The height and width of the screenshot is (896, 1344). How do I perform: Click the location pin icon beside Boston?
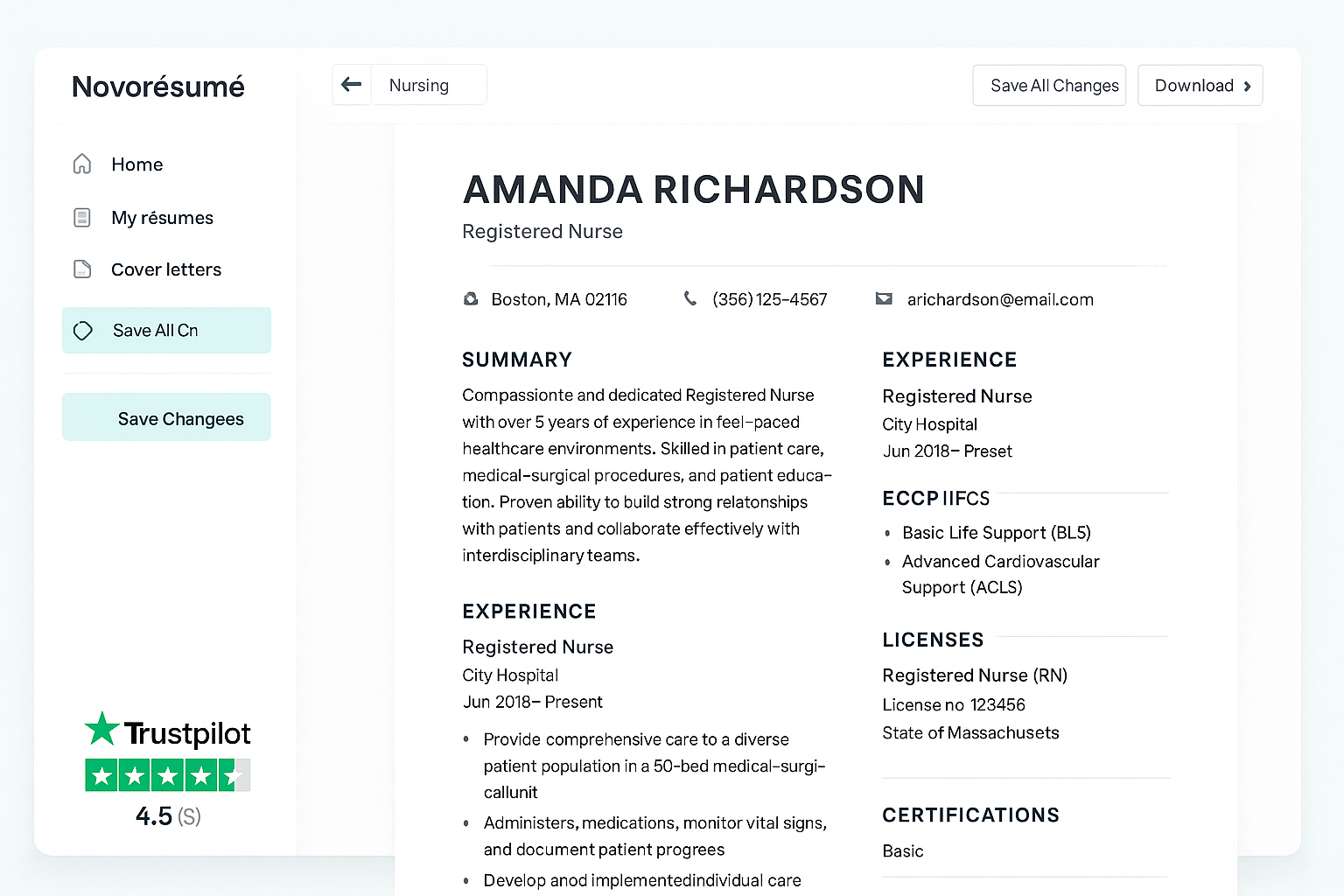point(471,299)
